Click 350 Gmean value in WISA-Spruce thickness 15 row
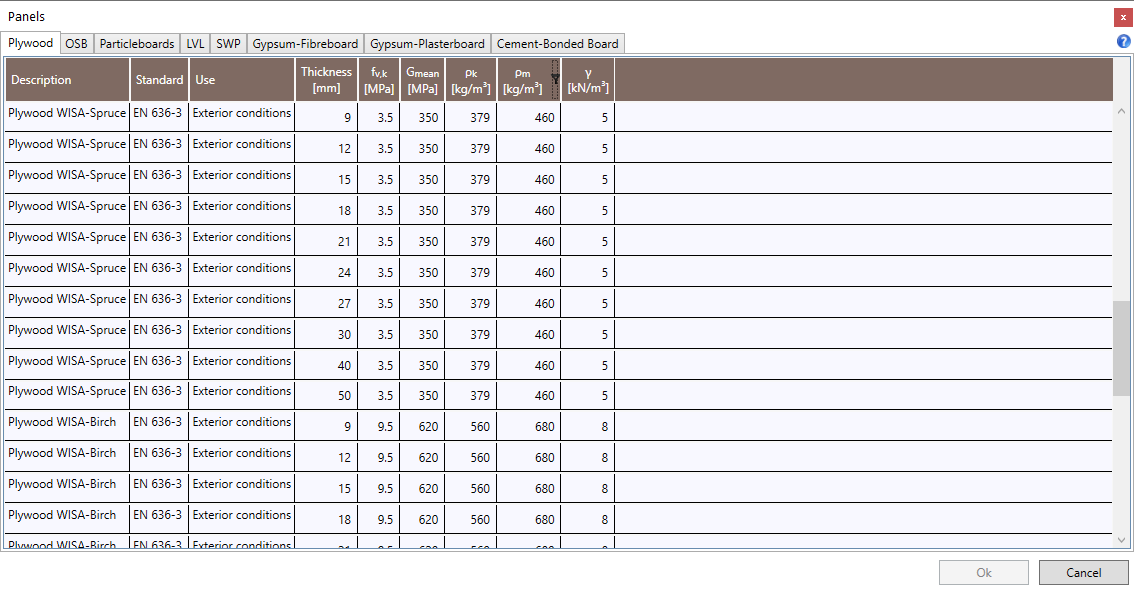The height and width of the screenshot is (592, 1134). tap(428, 179)
